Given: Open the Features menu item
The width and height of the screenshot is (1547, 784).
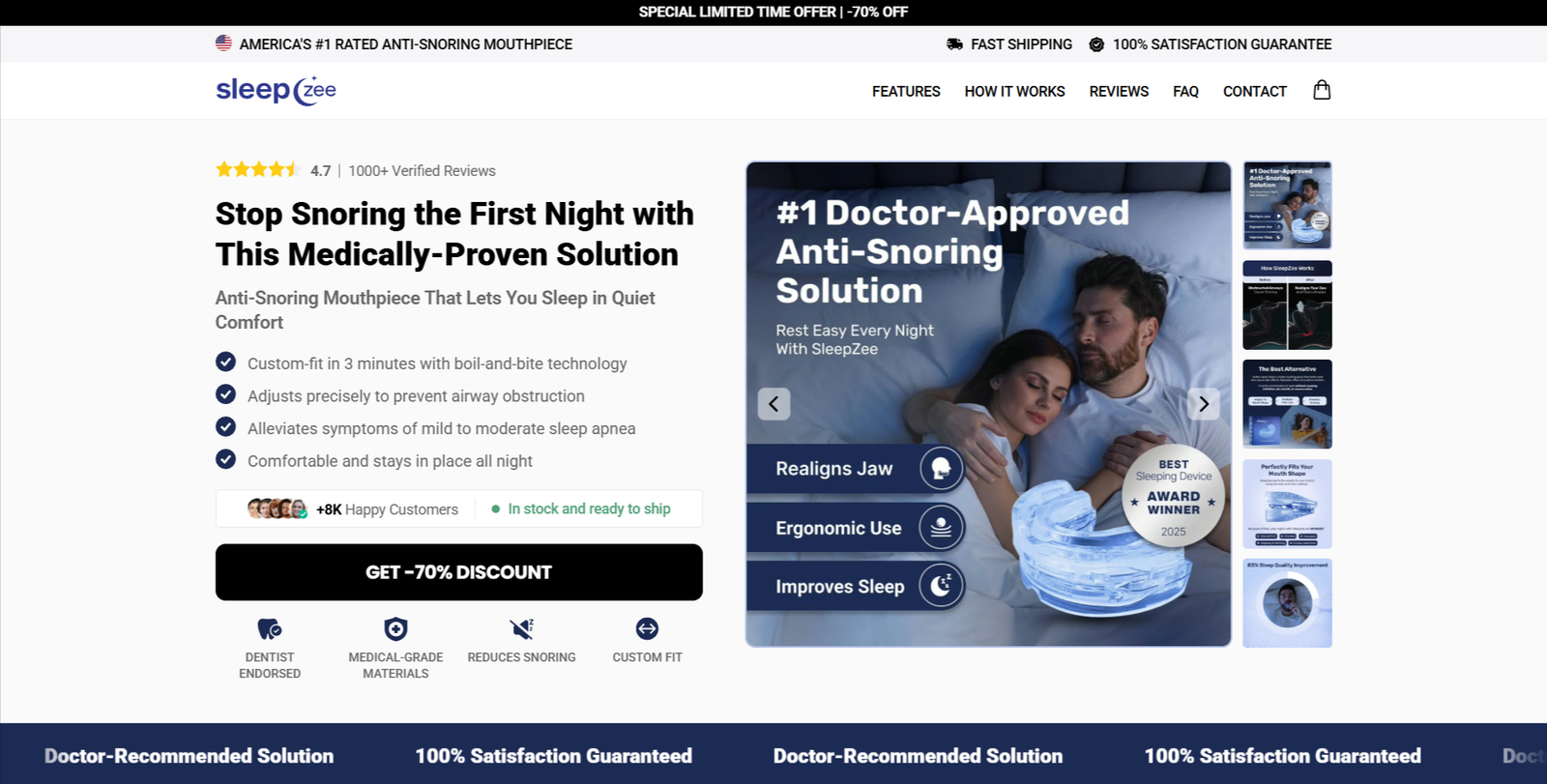Looking at the screenshot, I should [906, 91].
